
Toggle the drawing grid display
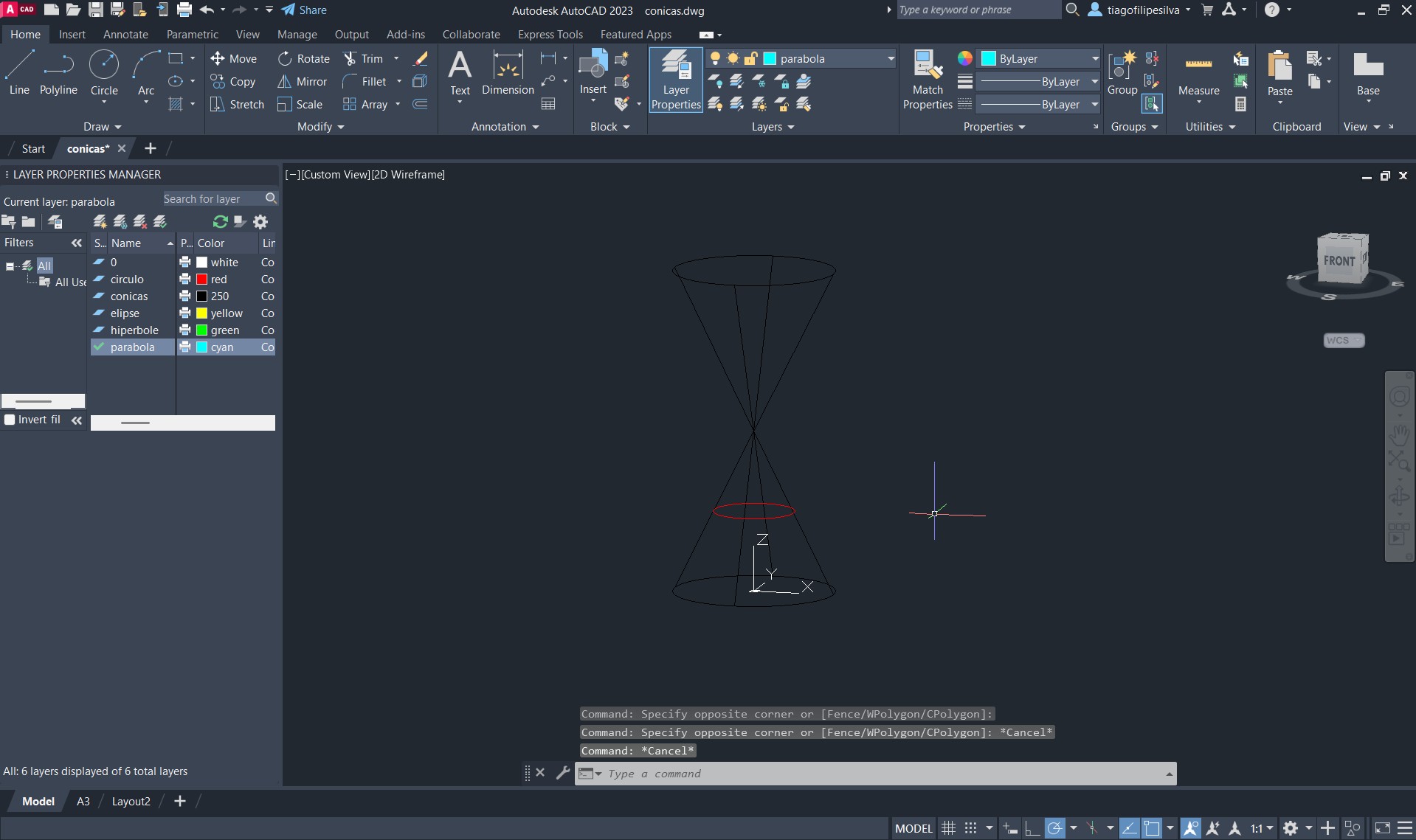pos(948,828)
